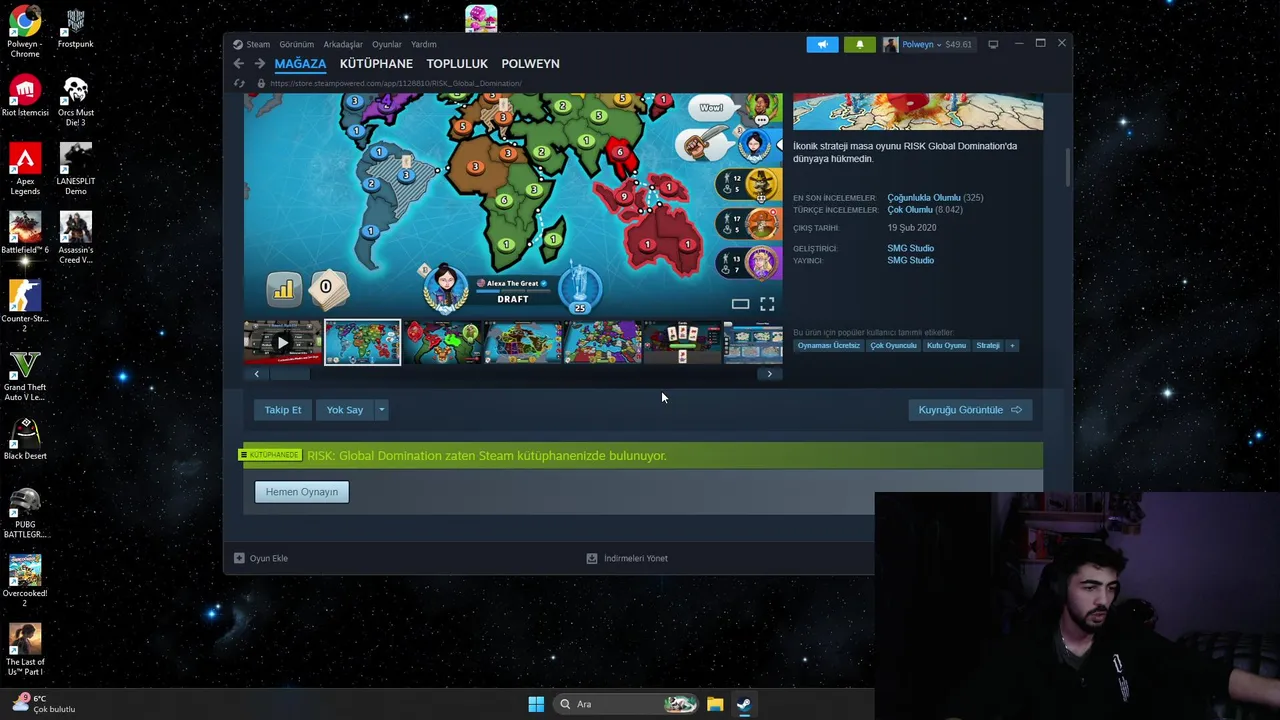
Task: Open the Görünüm menu
Action: (x=296, y=44)
